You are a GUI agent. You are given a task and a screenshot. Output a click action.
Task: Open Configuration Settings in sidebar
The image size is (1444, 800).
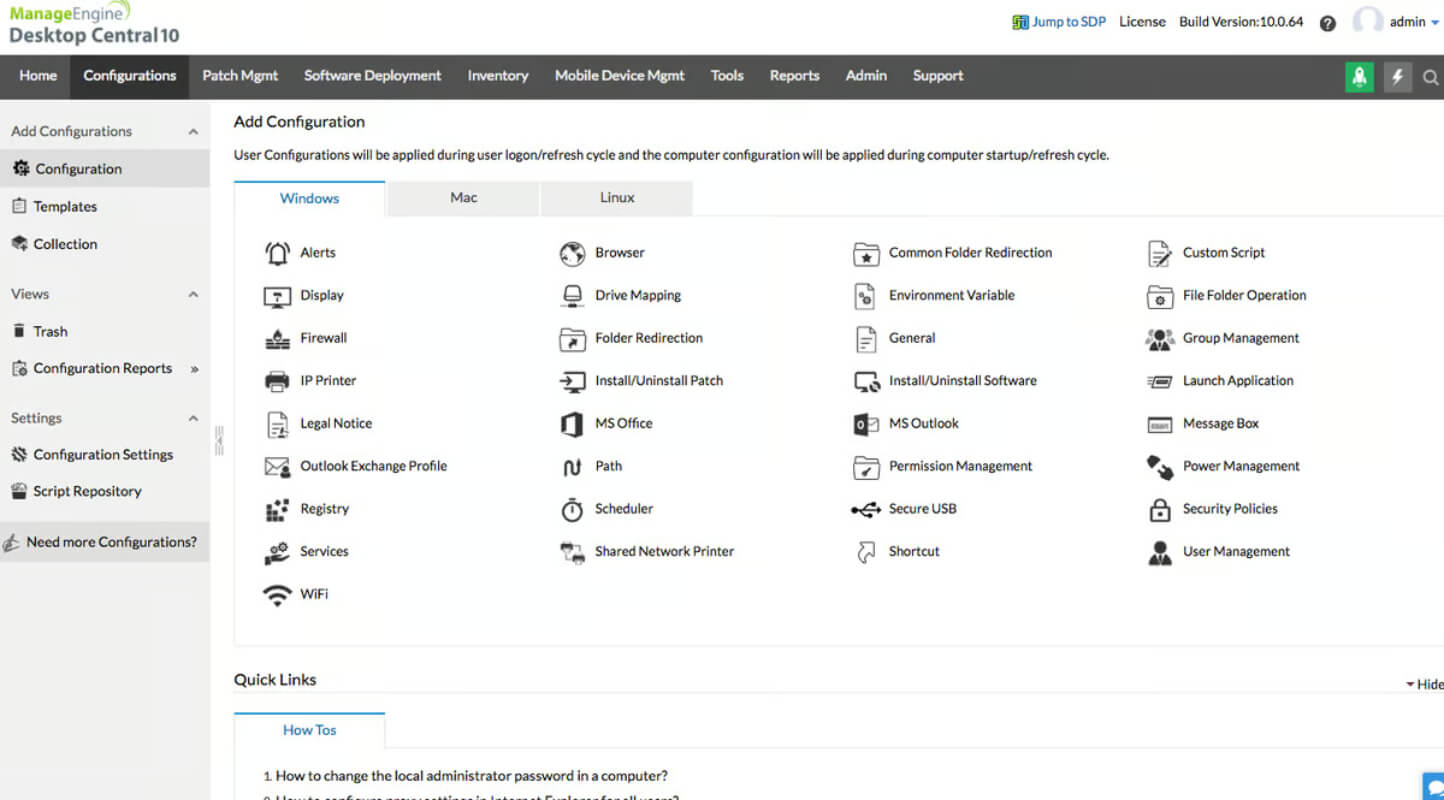pos(105,455)
